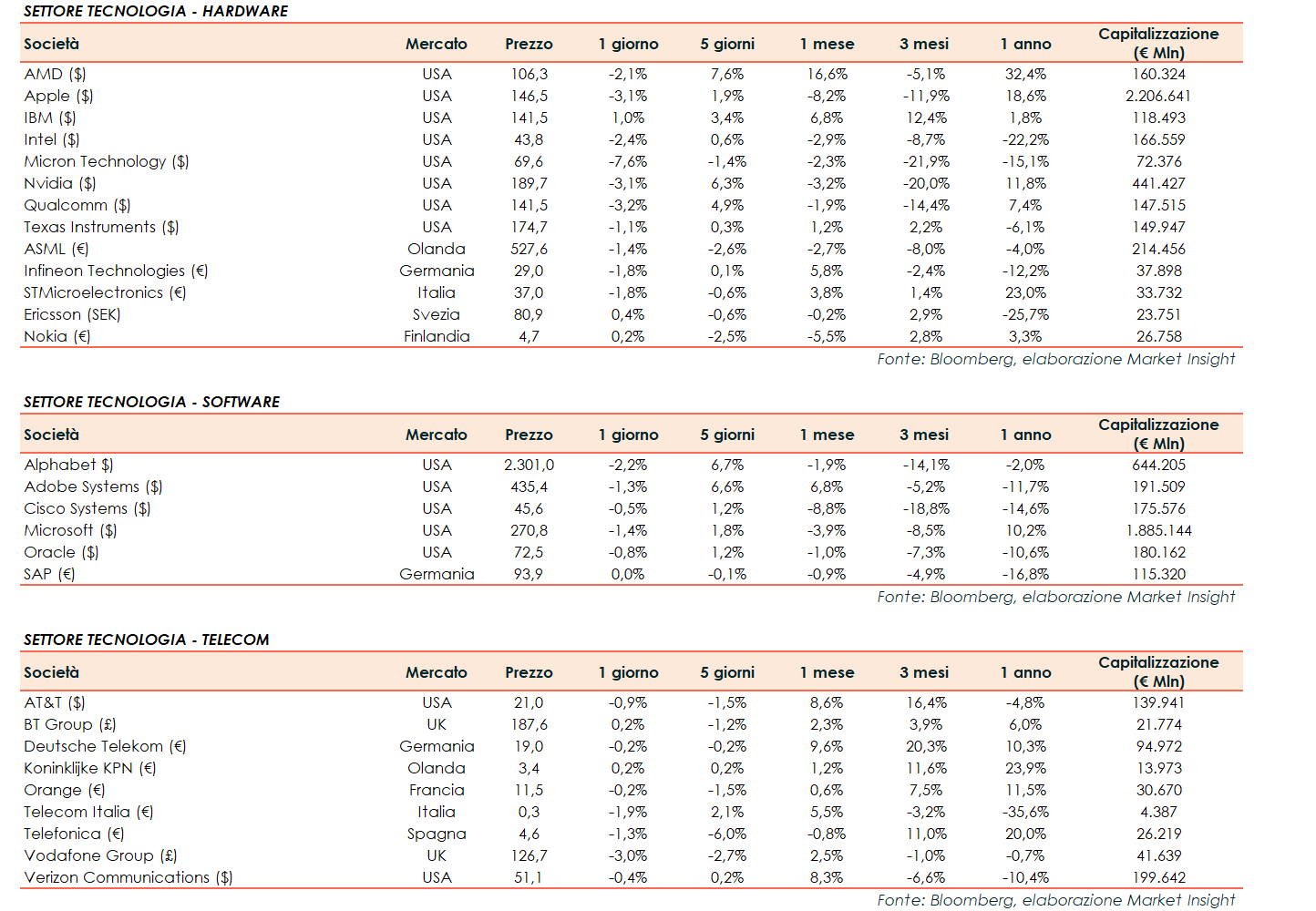Click the Nvidia row company name
1316x911 pixels.
click(60, 183)
